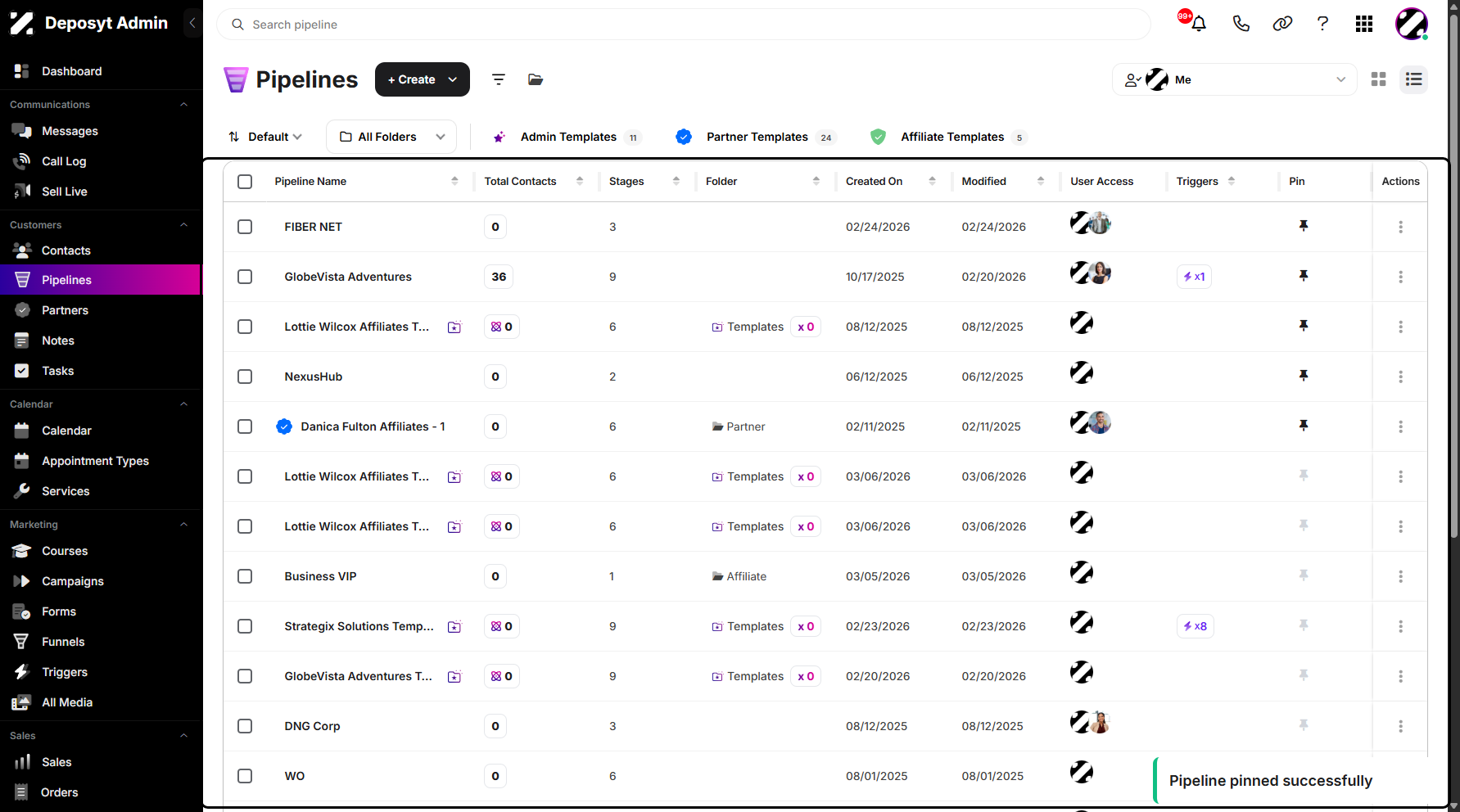This screenshot has height=812, width=1460.
Task: Sort by Created On column
Action: pos(932,182)
